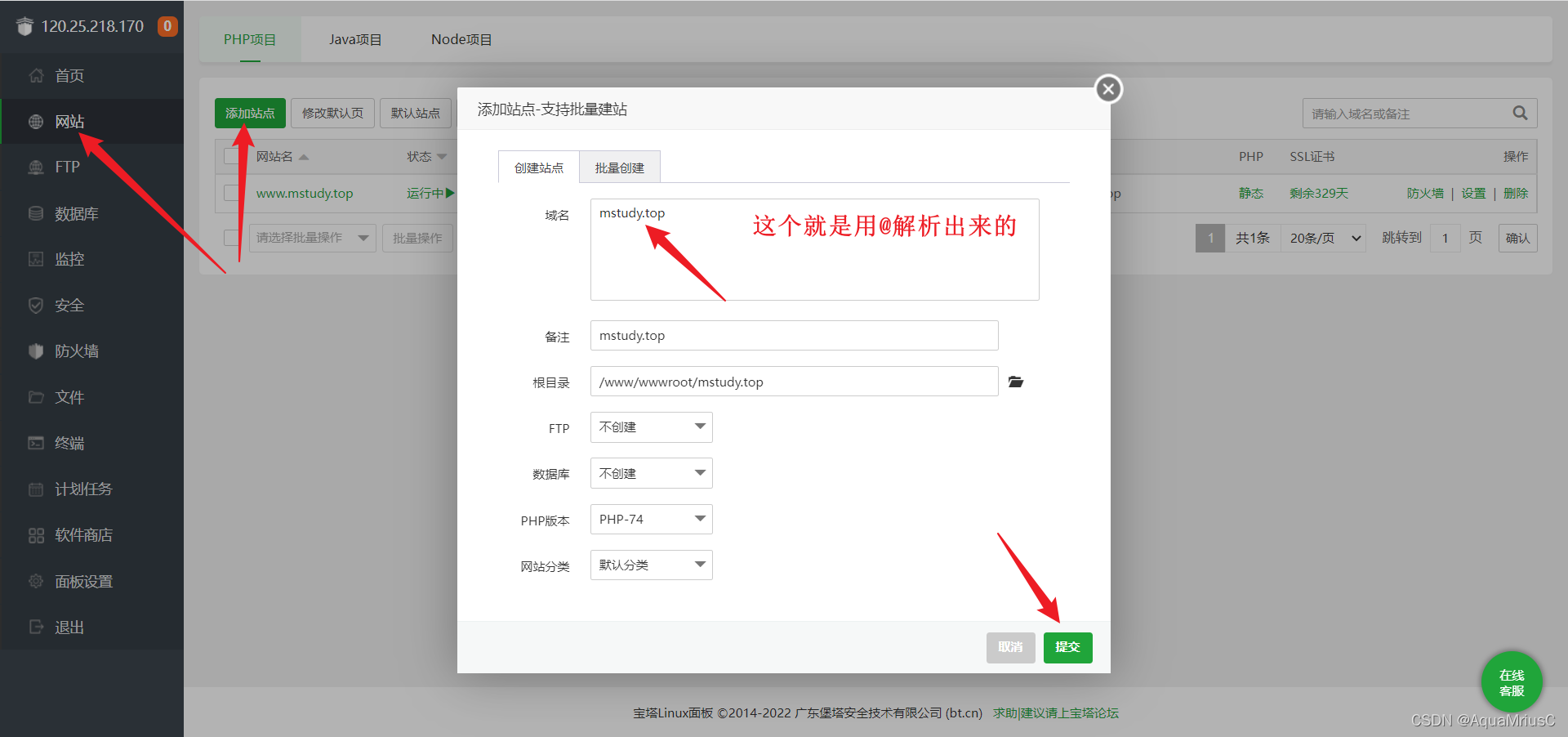
Task: Open the FTP icon in sidebar
Action: point(36,167)
